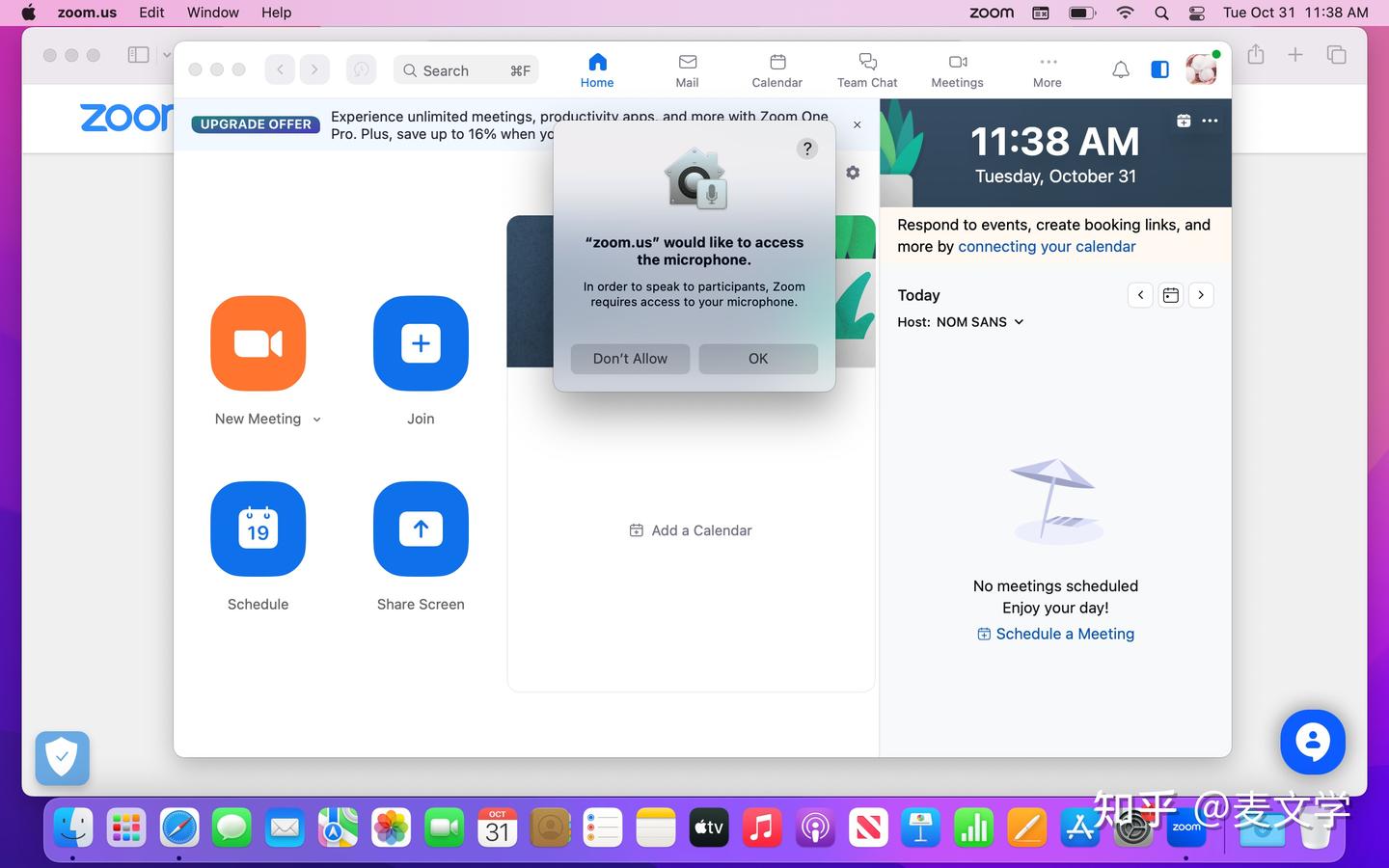Open Team Chat
This screenshot has width=1389, height=868.
coord(866,69)
